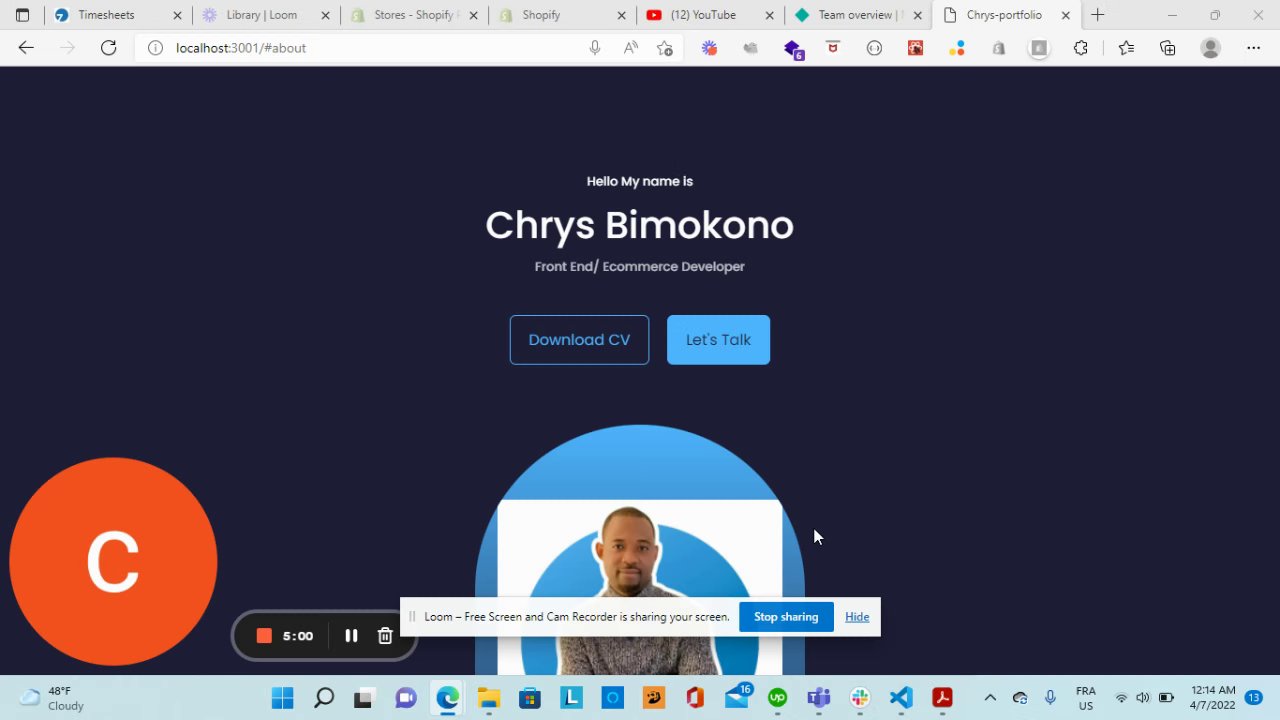Stop the Loom recording

tap(264, 636)
